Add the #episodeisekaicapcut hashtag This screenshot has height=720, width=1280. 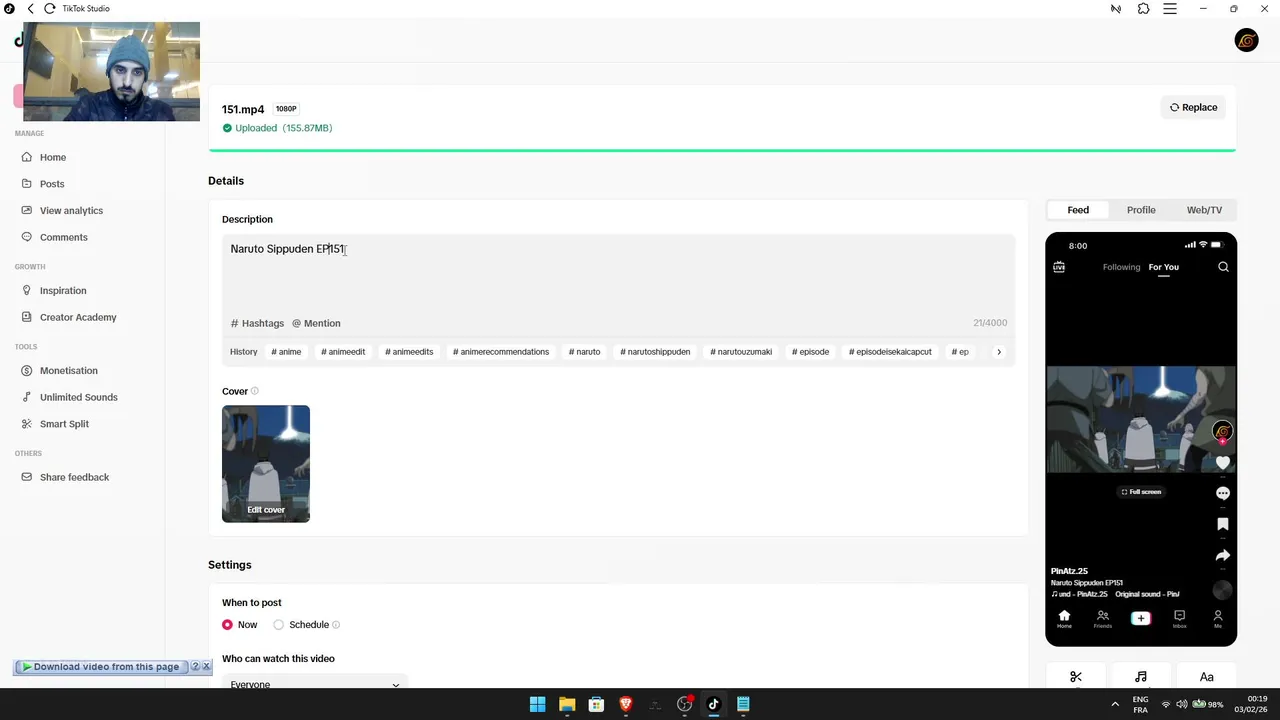(x=890, y=352)
